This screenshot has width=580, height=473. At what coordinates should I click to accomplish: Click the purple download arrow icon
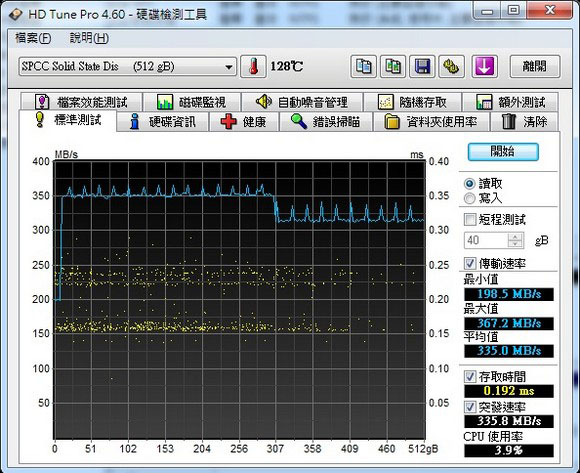(484, 67)
